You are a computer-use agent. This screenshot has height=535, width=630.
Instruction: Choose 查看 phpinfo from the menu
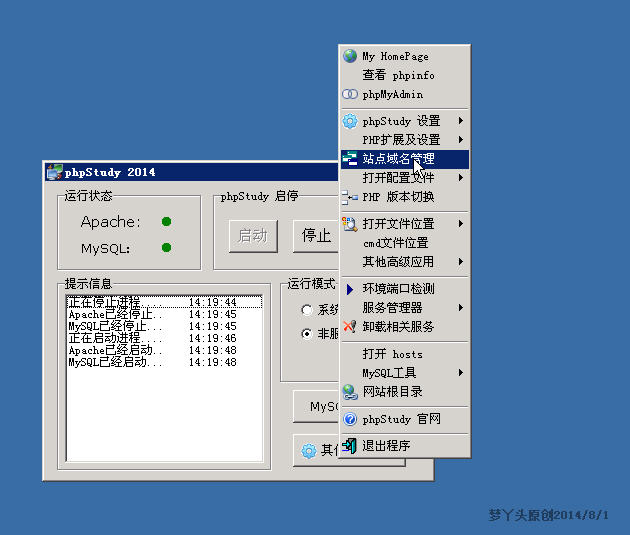tap(405, 75)
